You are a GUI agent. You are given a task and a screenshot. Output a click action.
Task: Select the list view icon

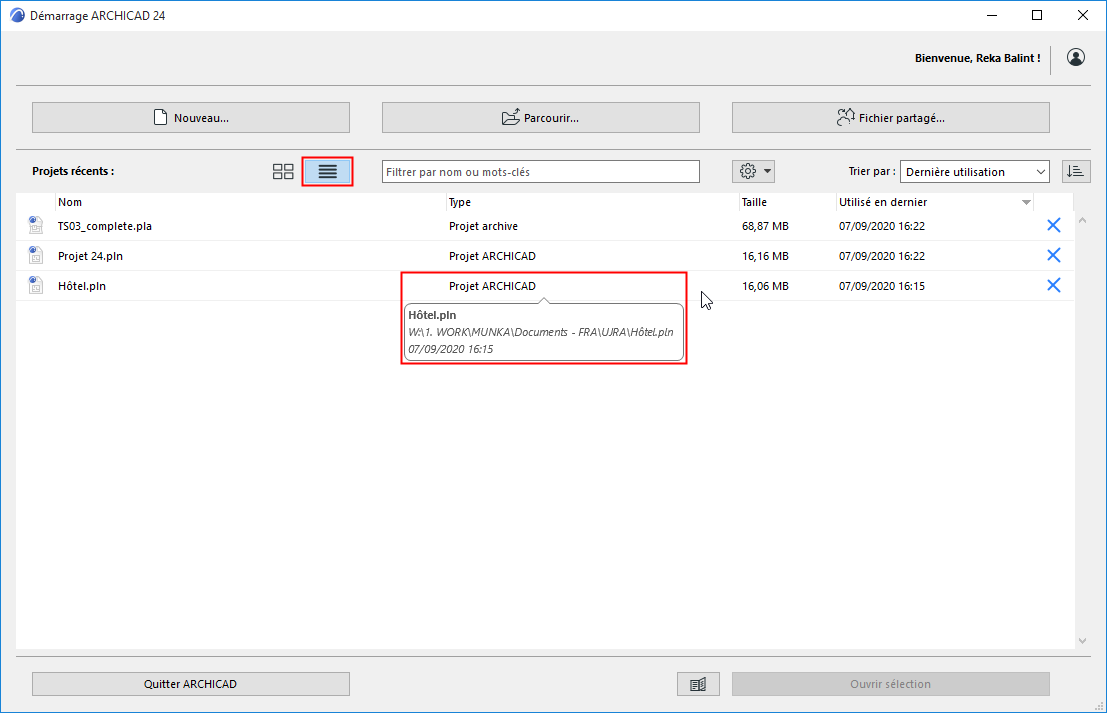point(328,172)
